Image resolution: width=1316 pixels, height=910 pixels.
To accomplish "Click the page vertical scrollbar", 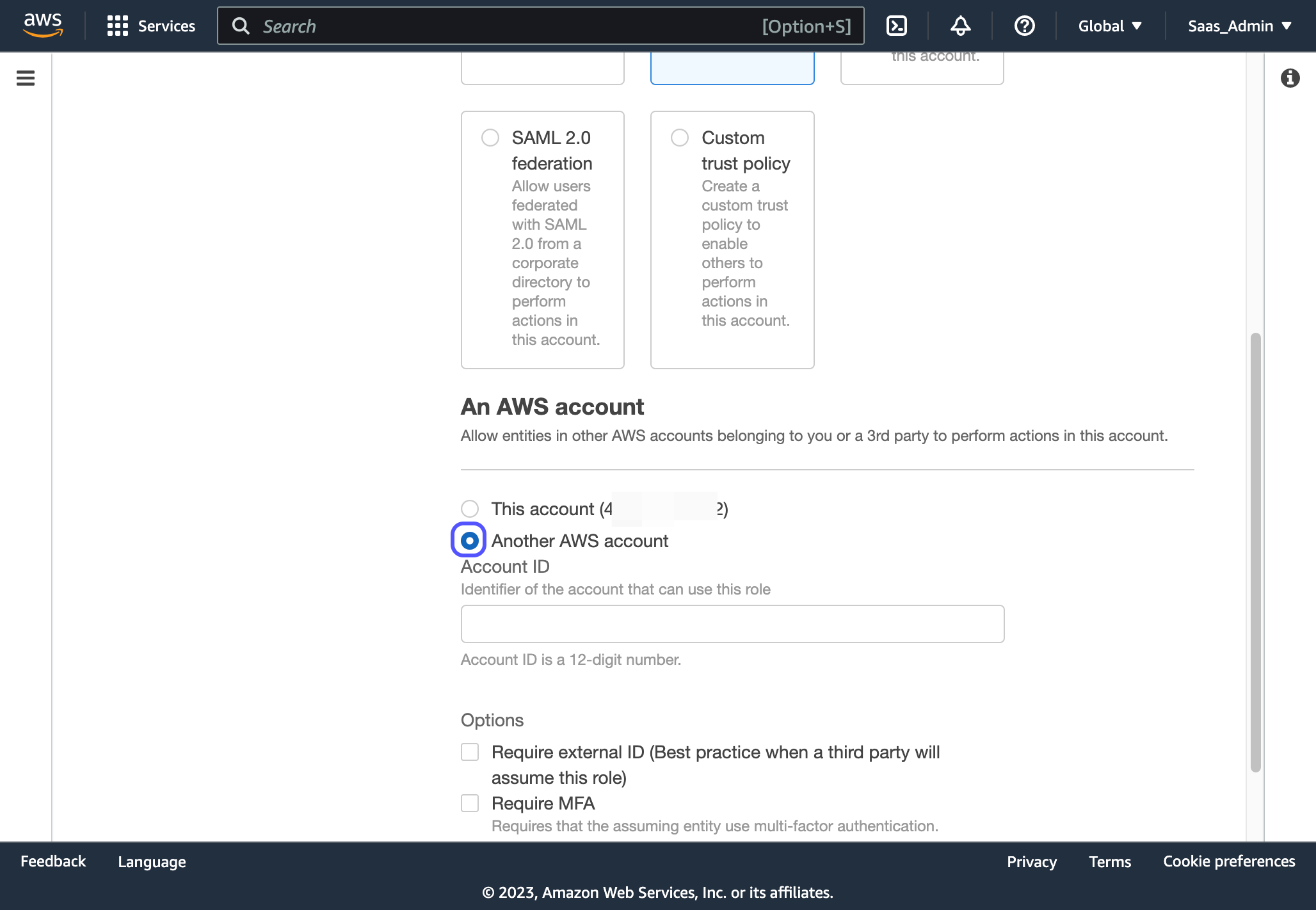I will 1255,550.
